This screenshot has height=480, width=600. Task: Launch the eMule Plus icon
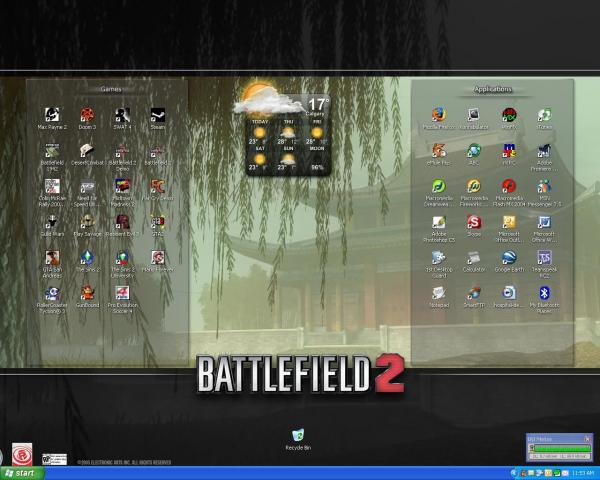click(439, 151)
